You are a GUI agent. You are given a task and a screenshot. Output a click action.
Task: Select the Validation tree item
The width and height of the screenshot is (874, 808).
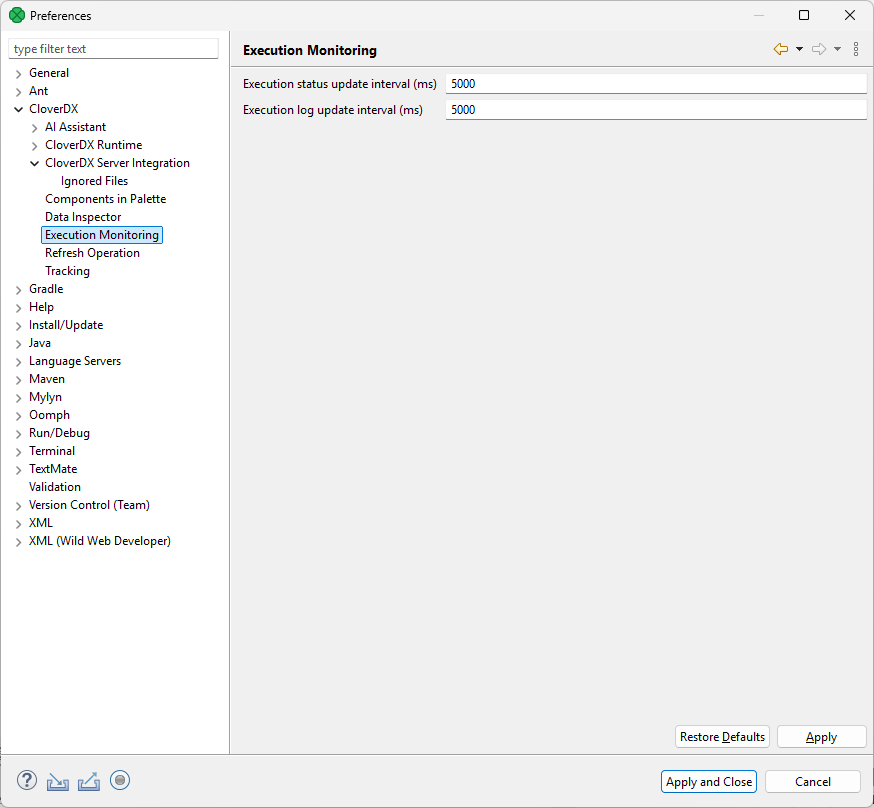55,487
